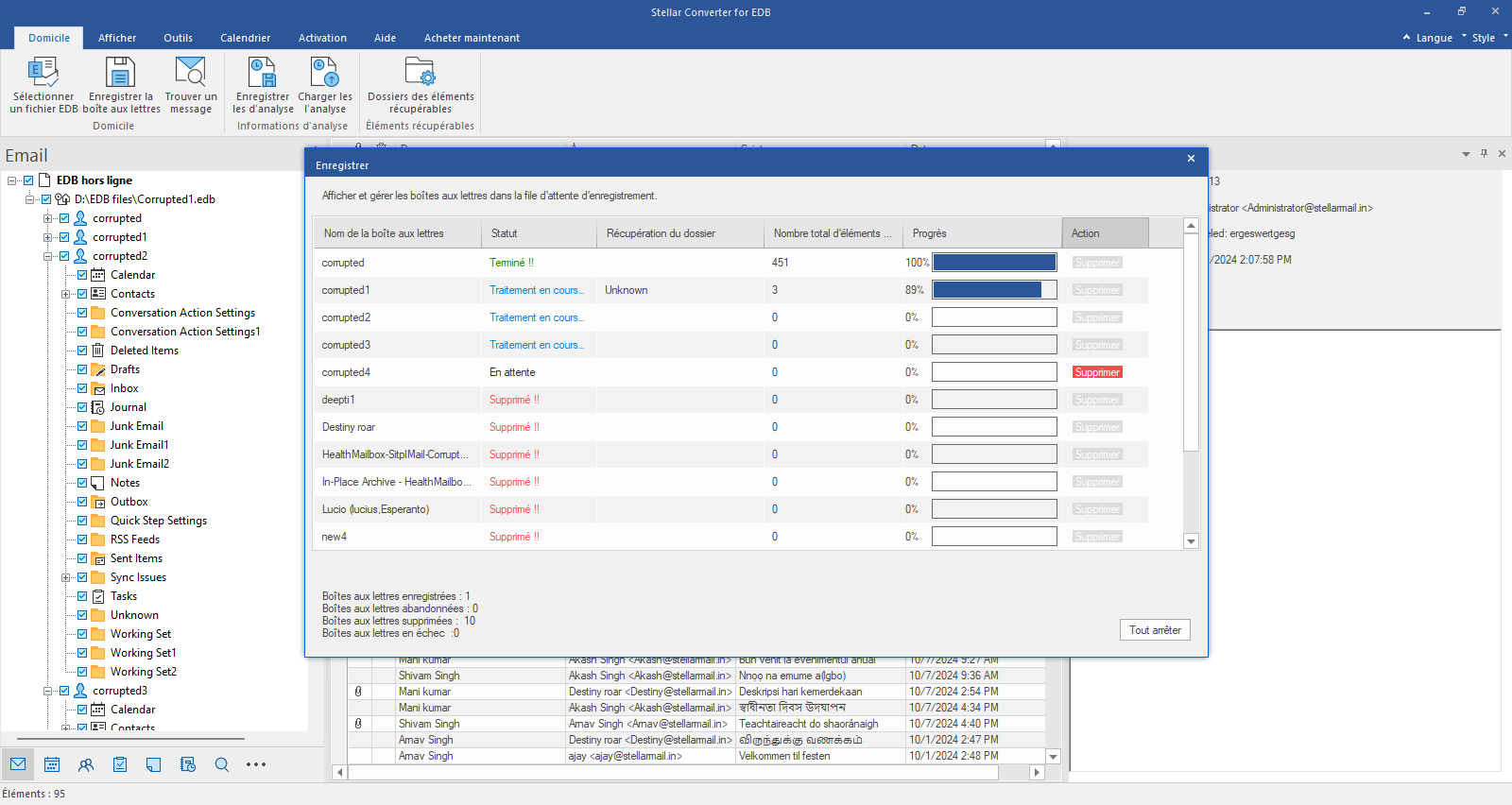Uncheck the Sent Items checkbox

click(82, 558)
